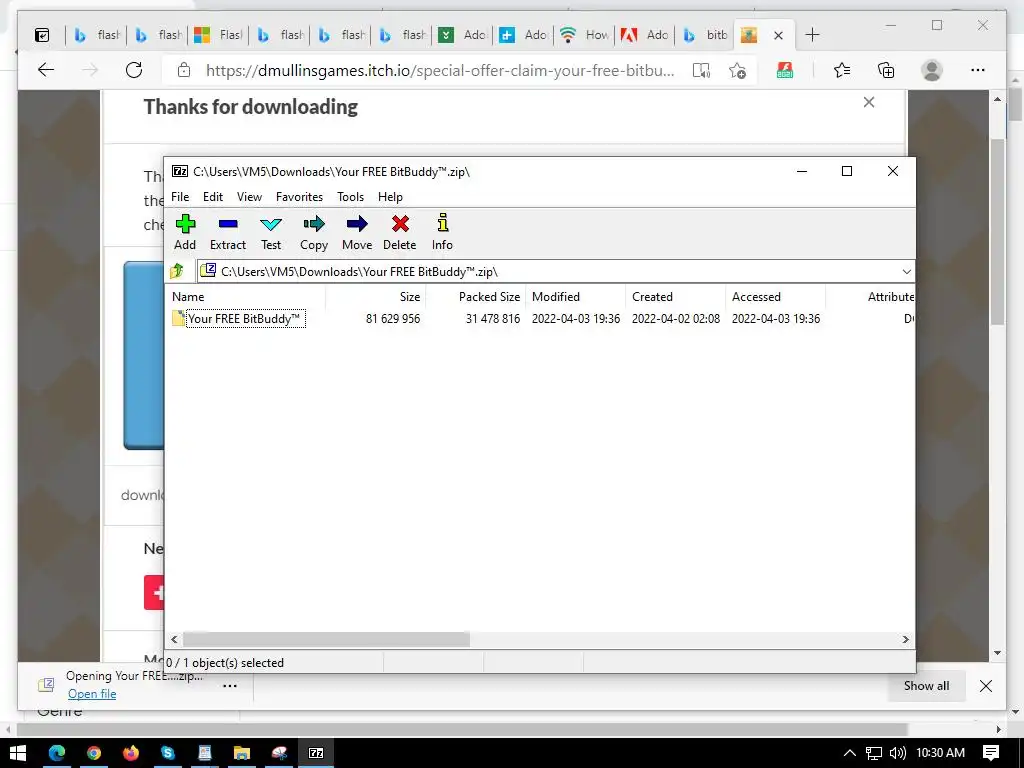Sort by the Name column header
Viewport: 1024px width, 768px height.
(246, 296)
